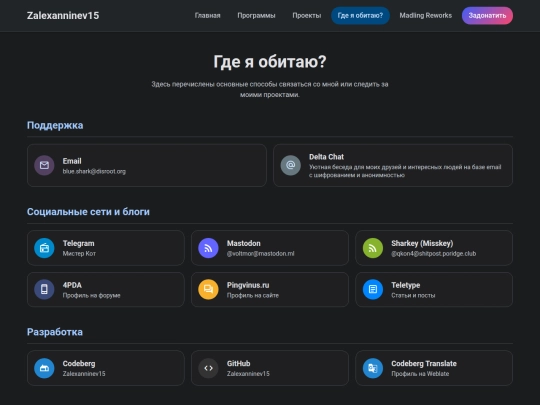Click the Где я обитаю? page title
Image resolution: width=540 pixels, height=405 pixels.
[270, 62]
